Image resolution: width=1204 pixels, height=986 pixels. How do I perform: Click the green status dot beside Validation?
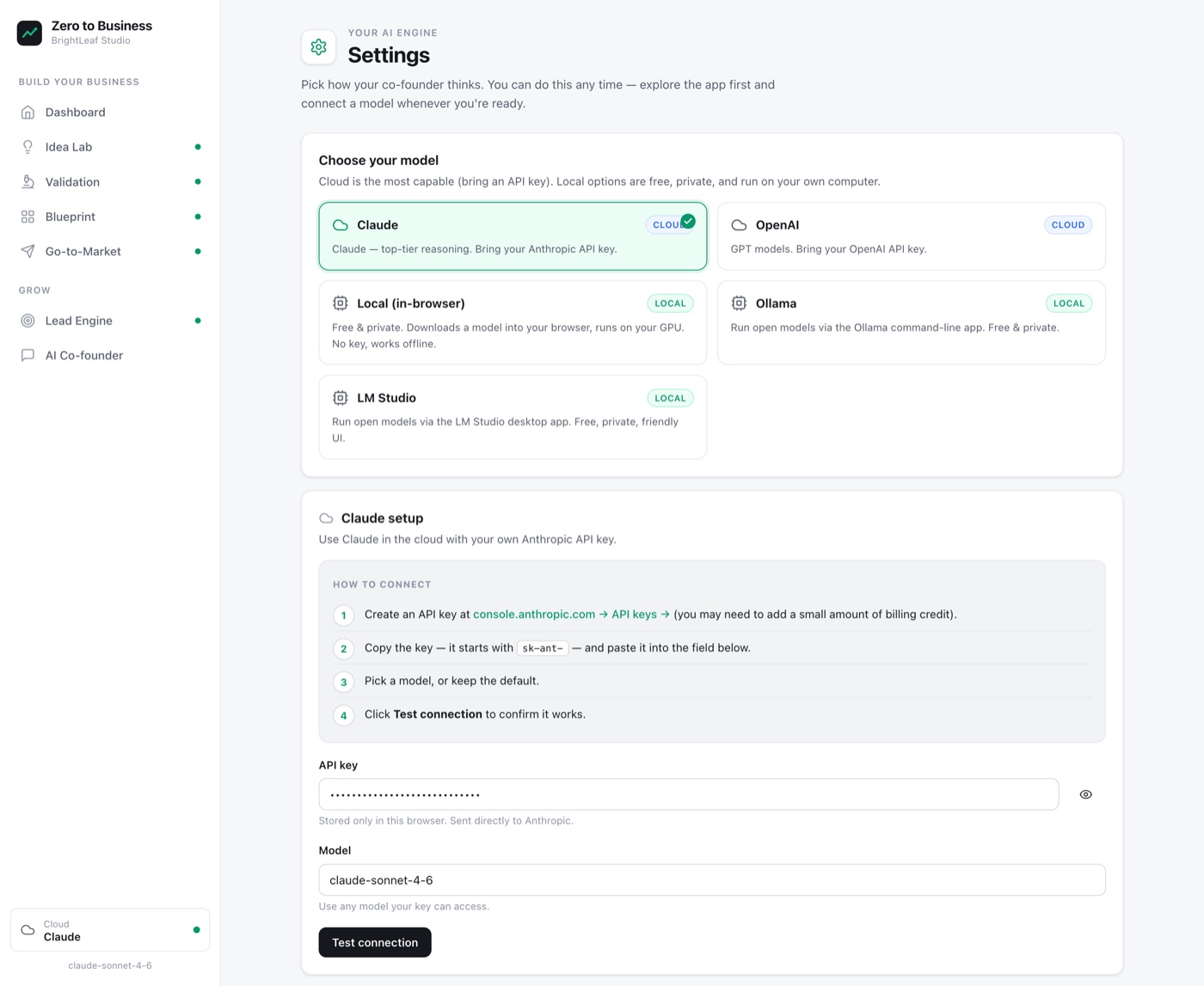198,181
